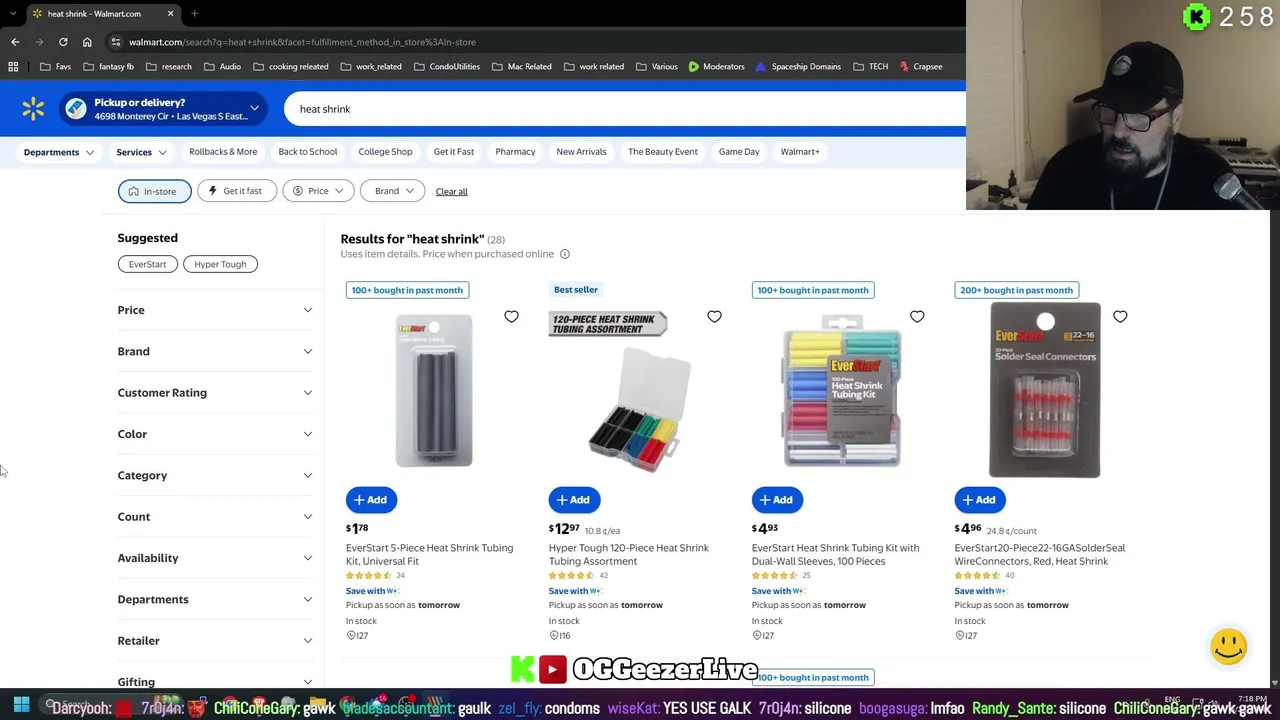1280x720 pixels.
Task: Open the Hyper Tough 120-Piece Heat Shrink title
Action: click(x=629, y=555)
